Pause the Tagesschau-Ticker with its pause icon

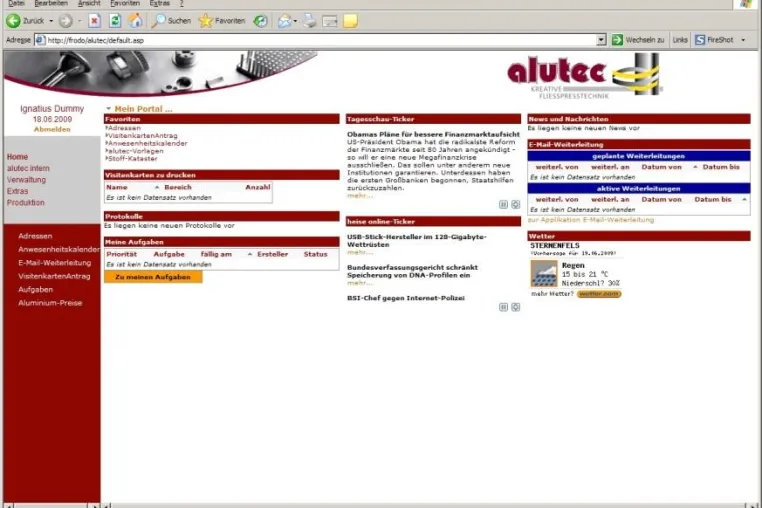503,205
